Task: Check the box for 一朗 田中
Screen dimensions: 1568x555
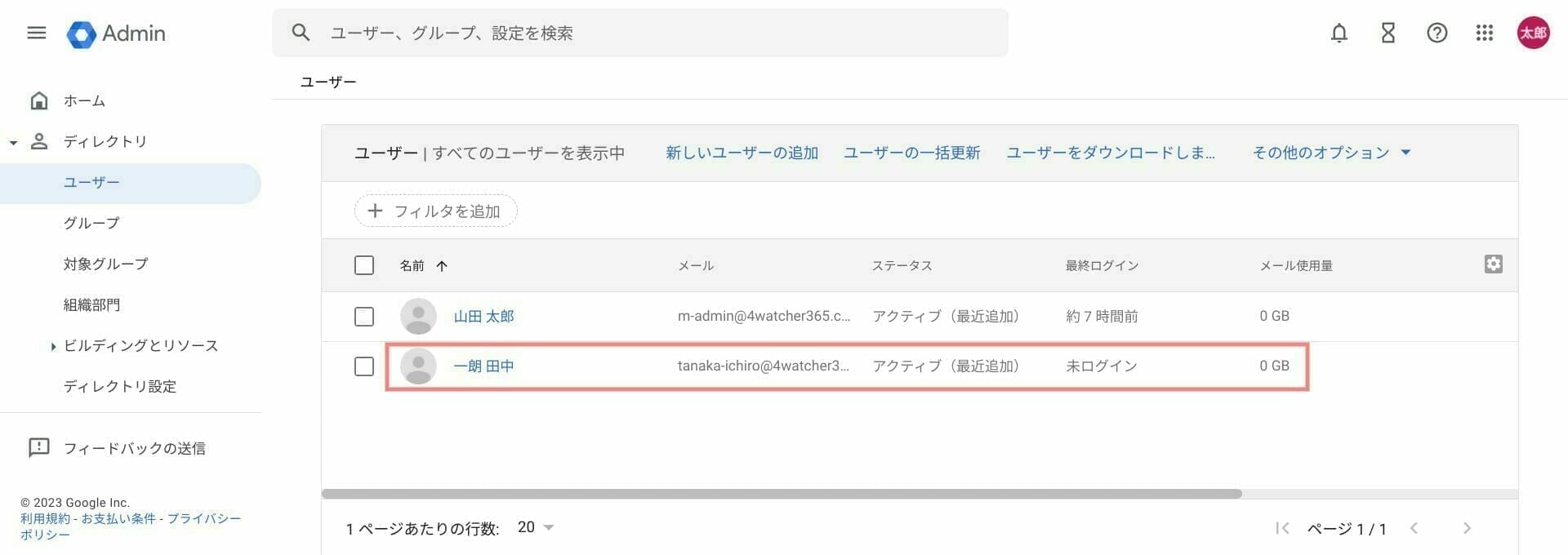Action: 364,366
